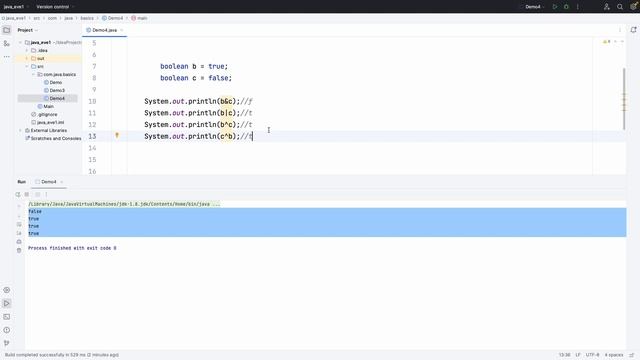Open the Terminal tool window icon

coord(7,317)
